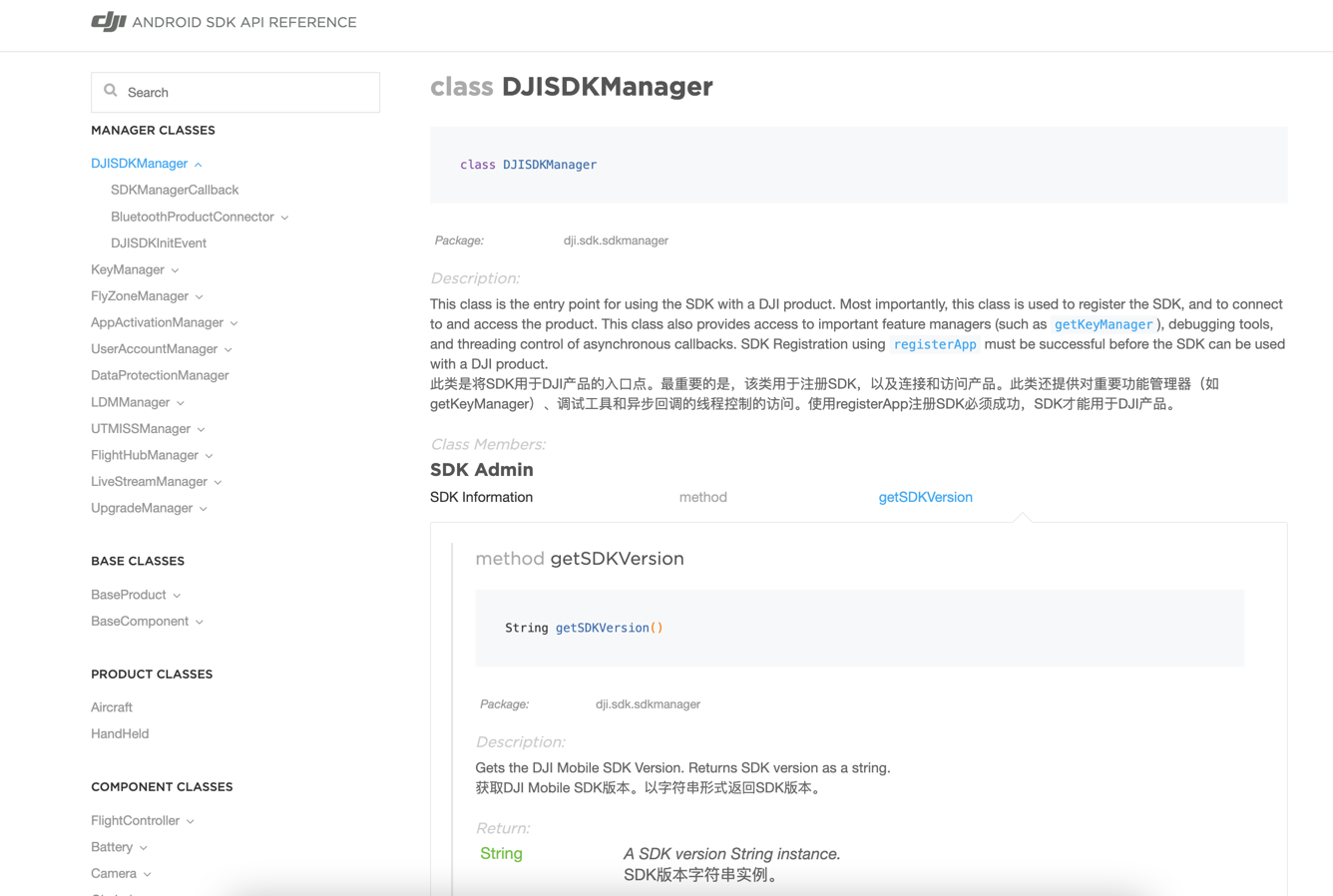This screenshot has height=896, width=1333.
Task: Open FlyZoneManager in sidebar
Action: (140, 296)
